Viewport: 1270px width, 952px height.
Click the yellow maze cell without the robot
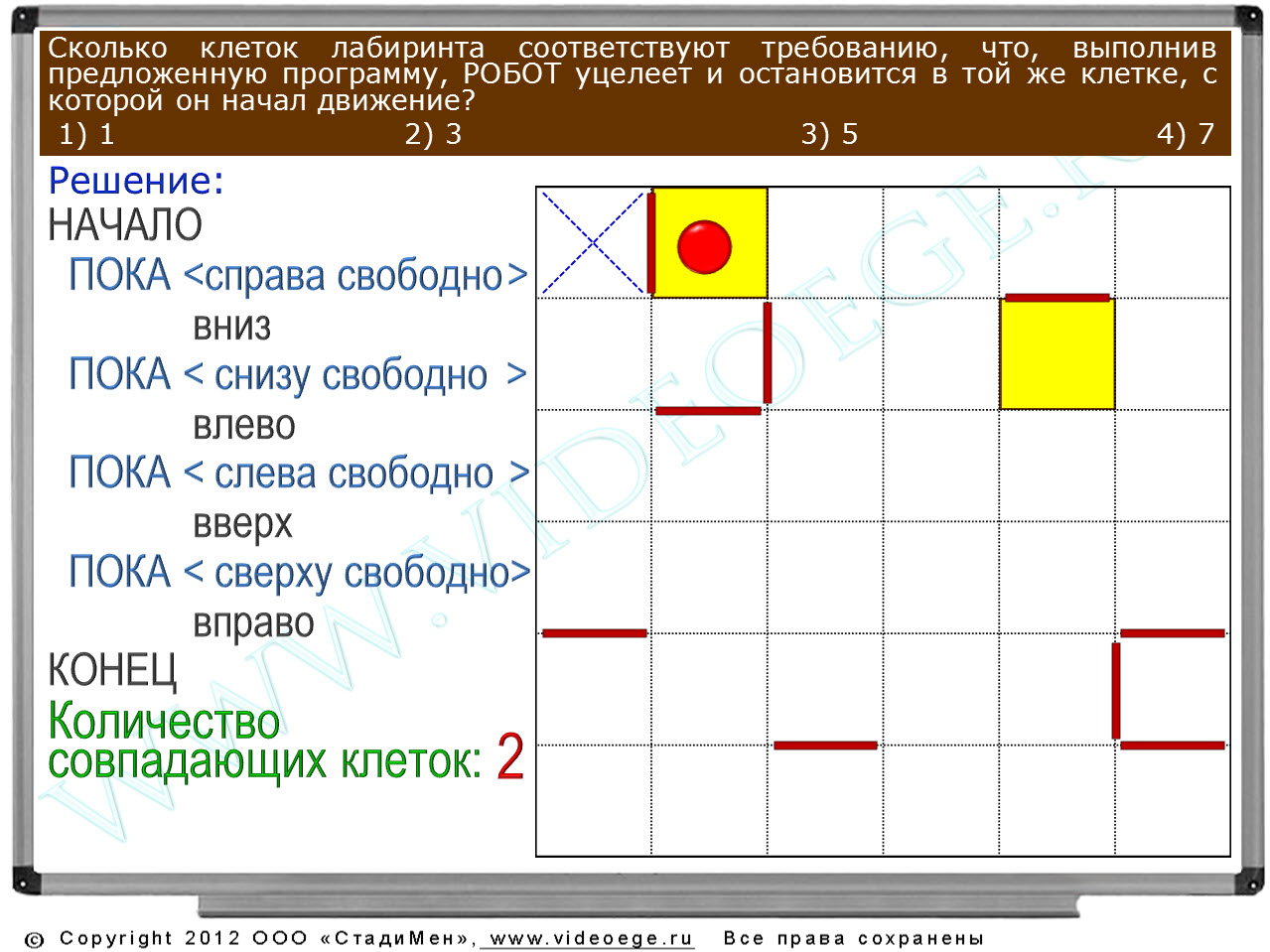(1057, 353)
